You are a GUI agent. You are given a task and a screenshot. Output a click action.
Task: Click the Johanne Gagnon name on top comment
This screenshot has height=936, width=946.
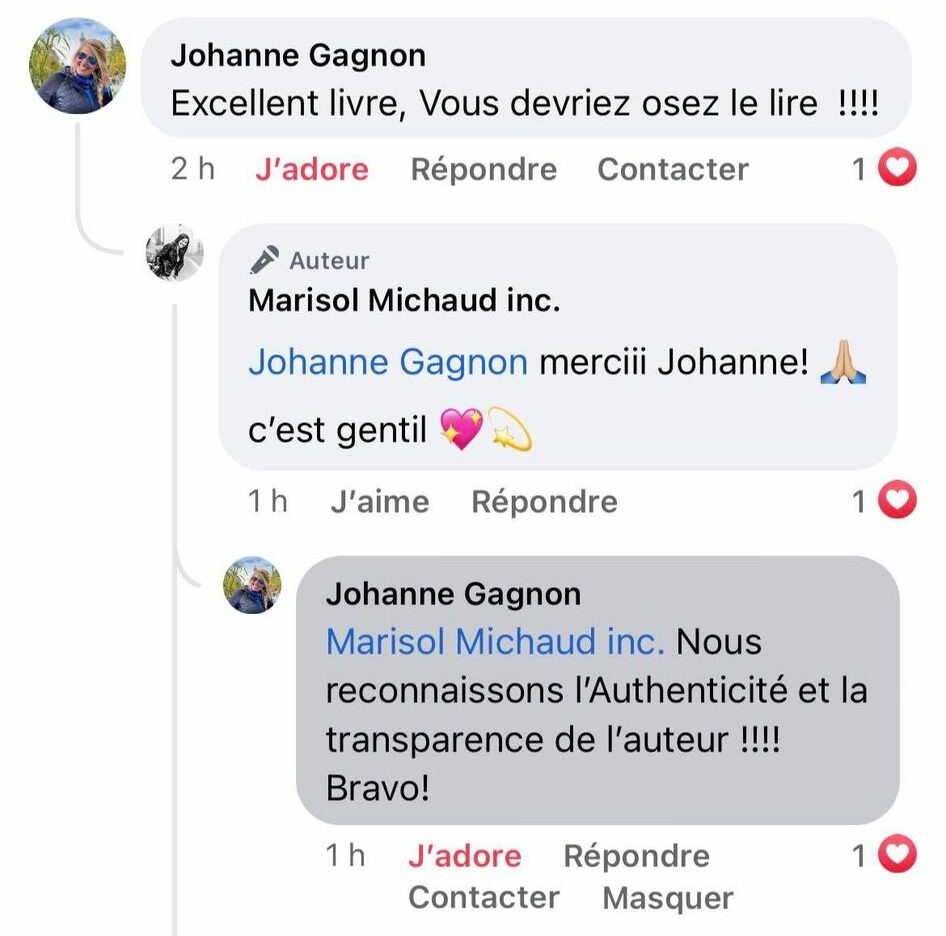click(x=298, y=55)
